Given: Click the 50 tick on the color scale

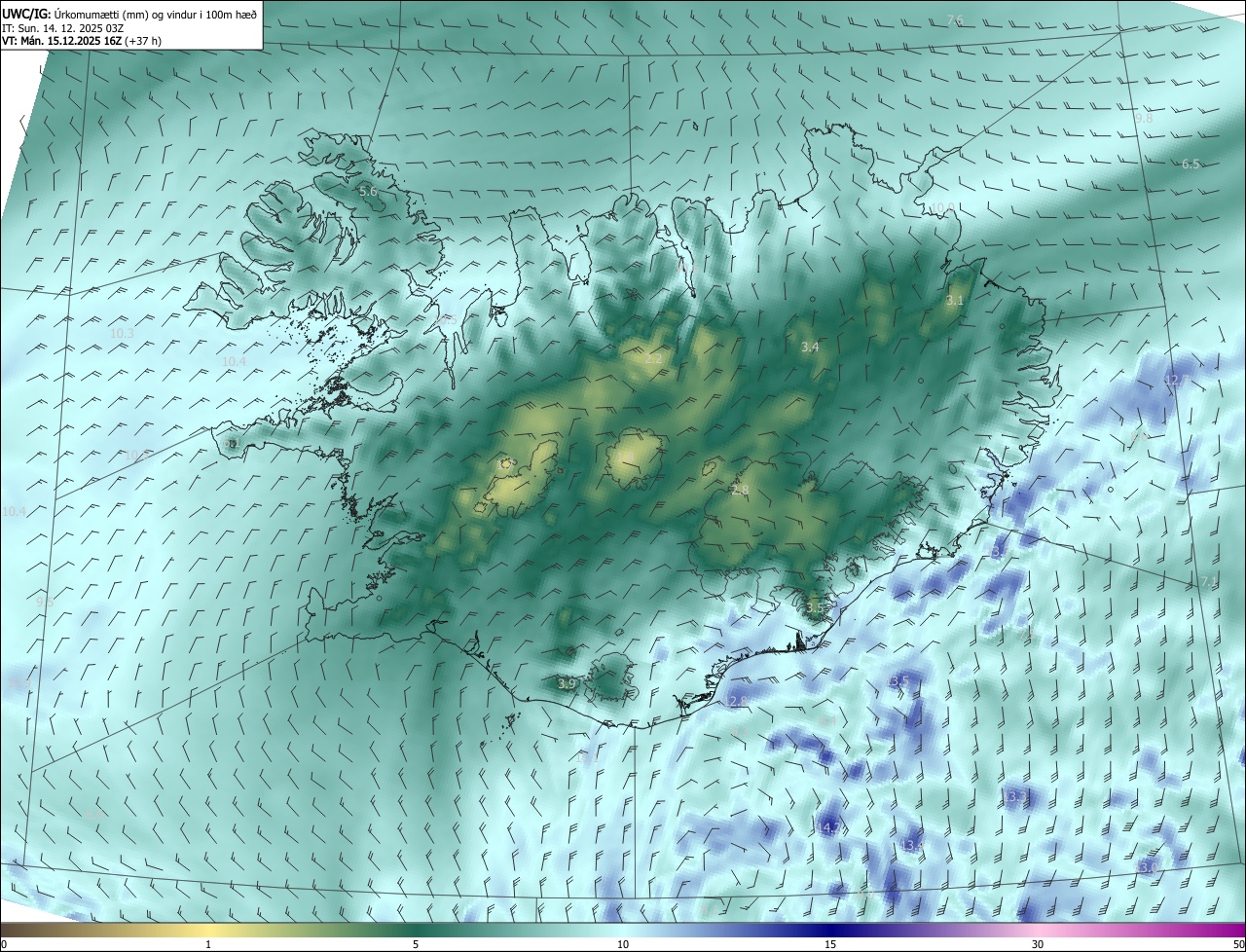Looking at the screenshot, I should 1238,944.
